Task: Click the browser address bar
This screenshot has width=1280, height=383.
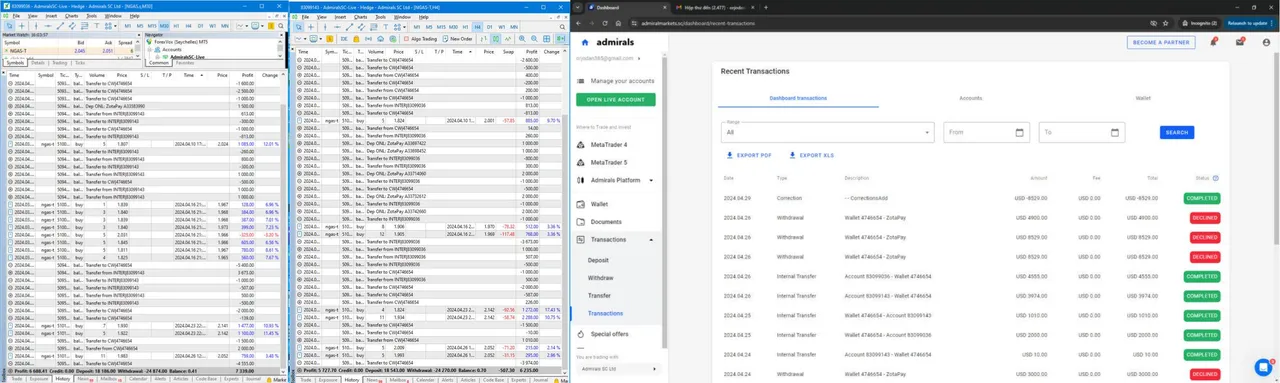Action: click(x=900, y=22)
